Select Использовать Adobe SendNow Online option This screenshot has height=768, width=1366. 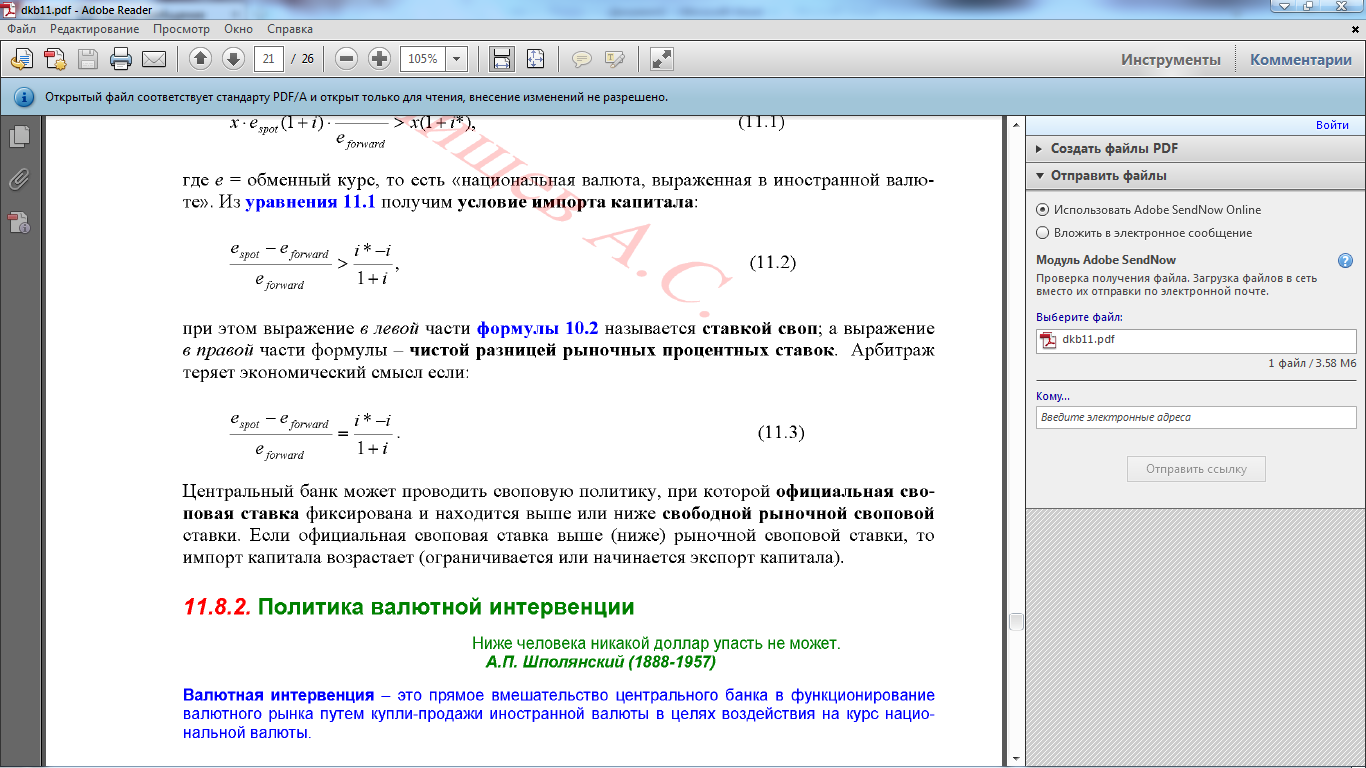pyautogui.click(x=1149, y=210)
